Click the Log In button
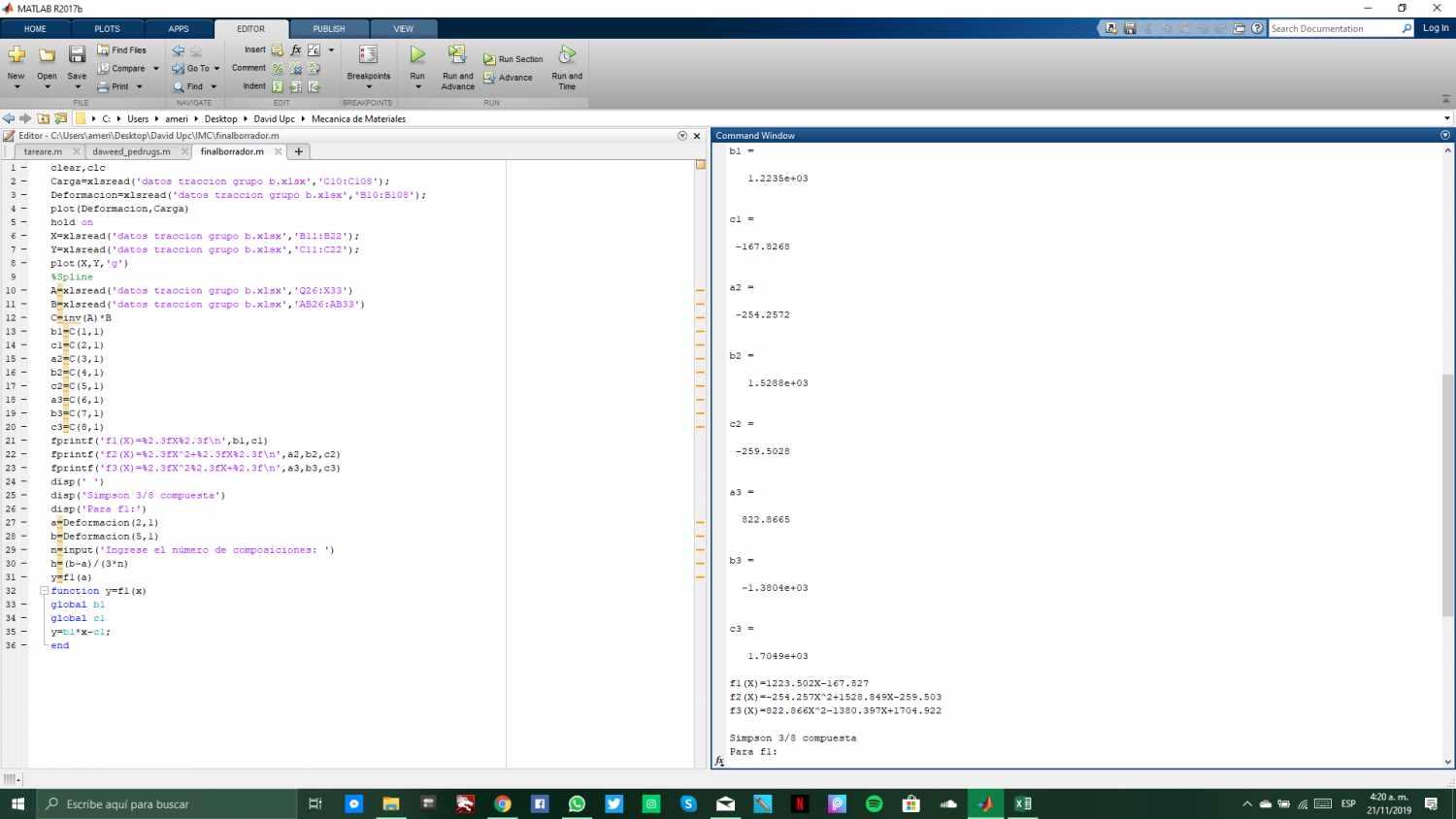Image resolution: width=1456 pixels, height=819 pixels. coord(1435,28)
